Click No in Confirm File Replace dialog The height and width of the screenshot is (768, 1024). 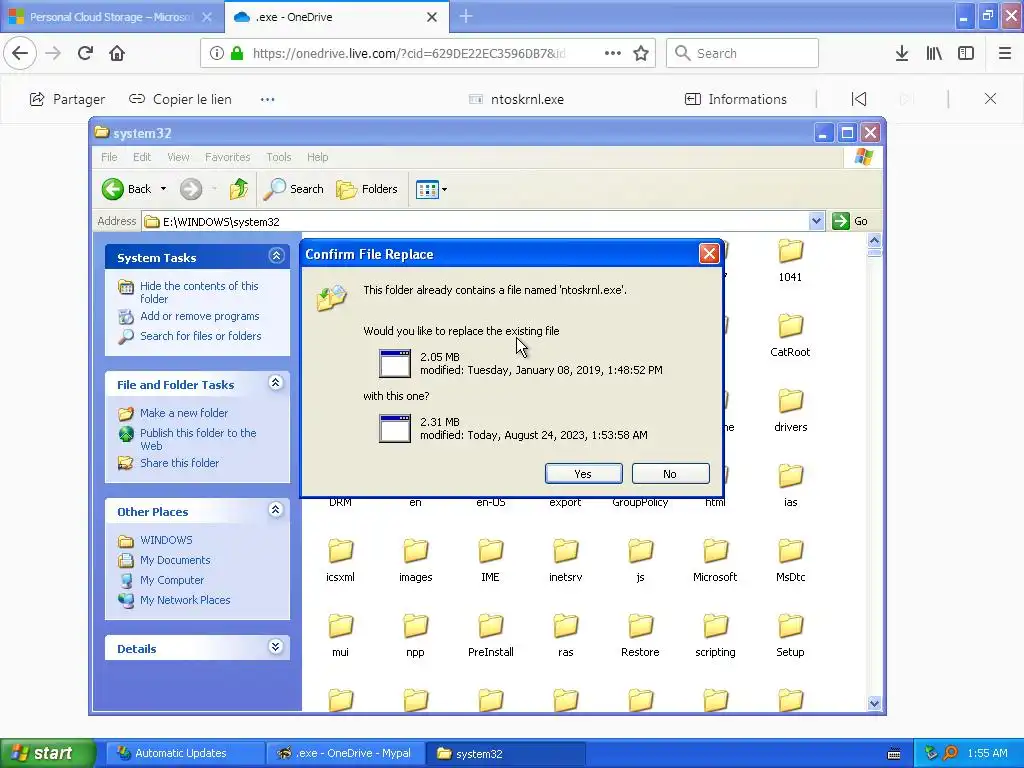670,473
